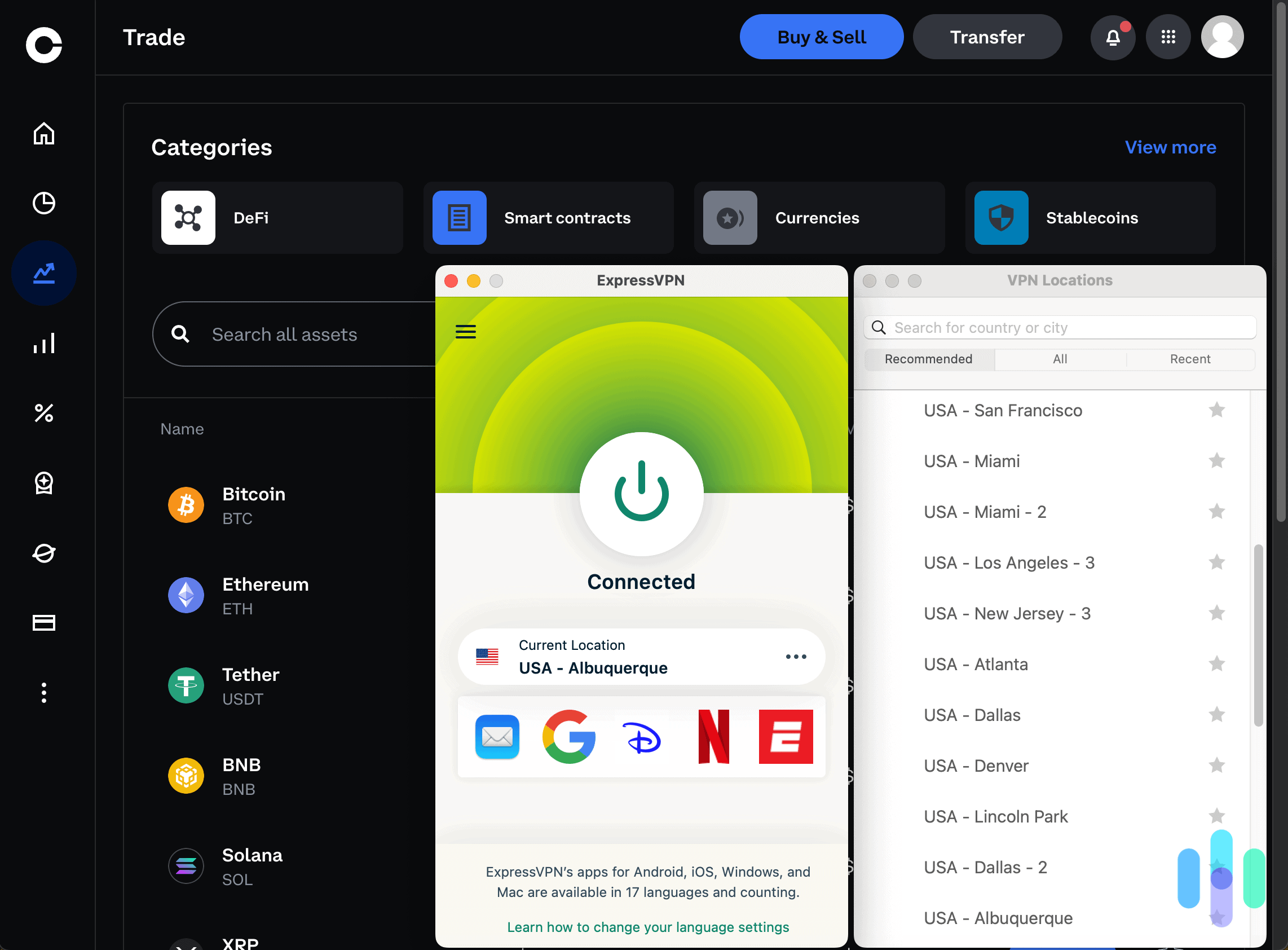Screen dimensions: 1288x950
Task: Click the Name column header
Action: (182, 429)
